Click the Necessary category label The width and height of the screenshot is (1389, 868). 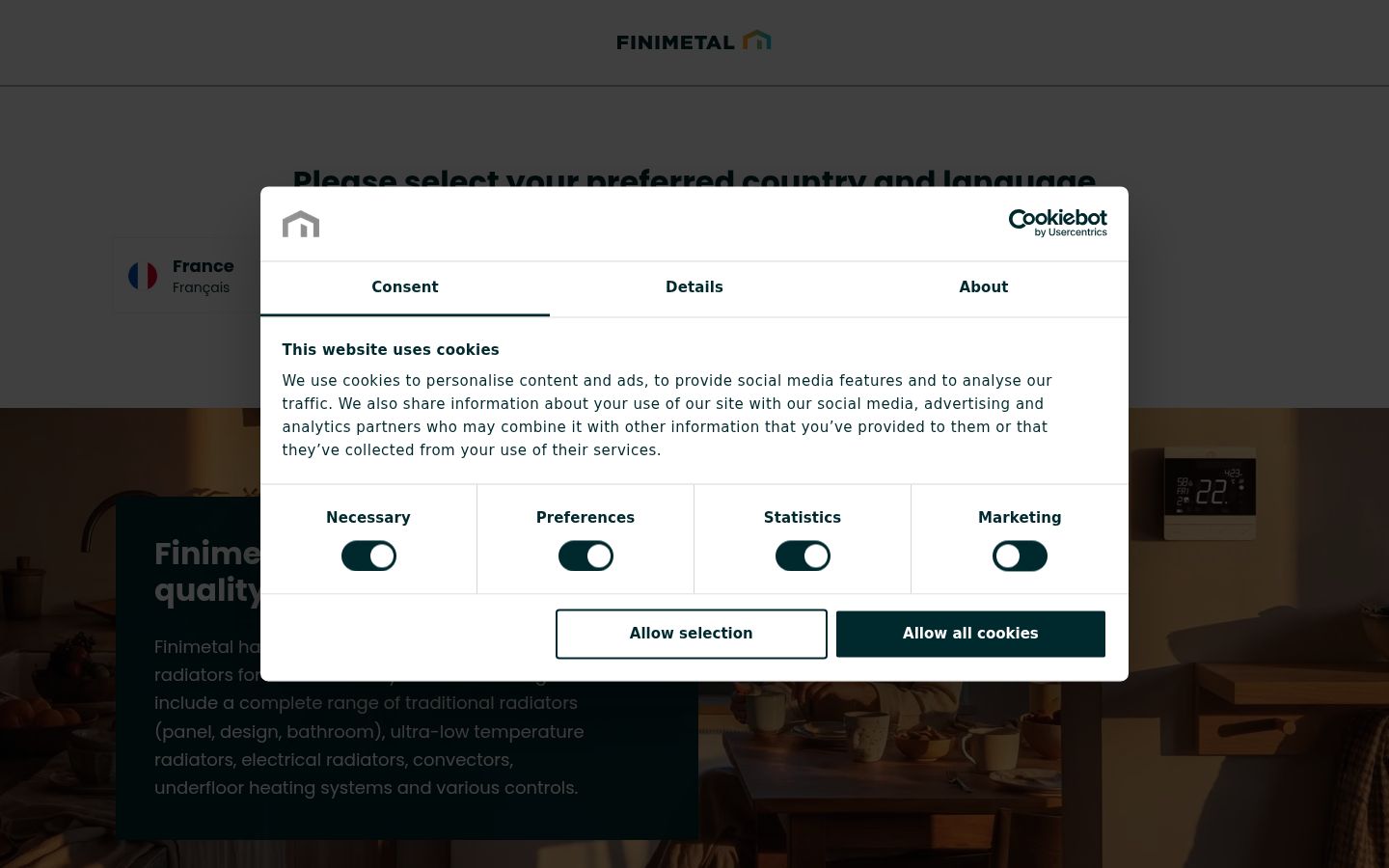coord(368,518)
